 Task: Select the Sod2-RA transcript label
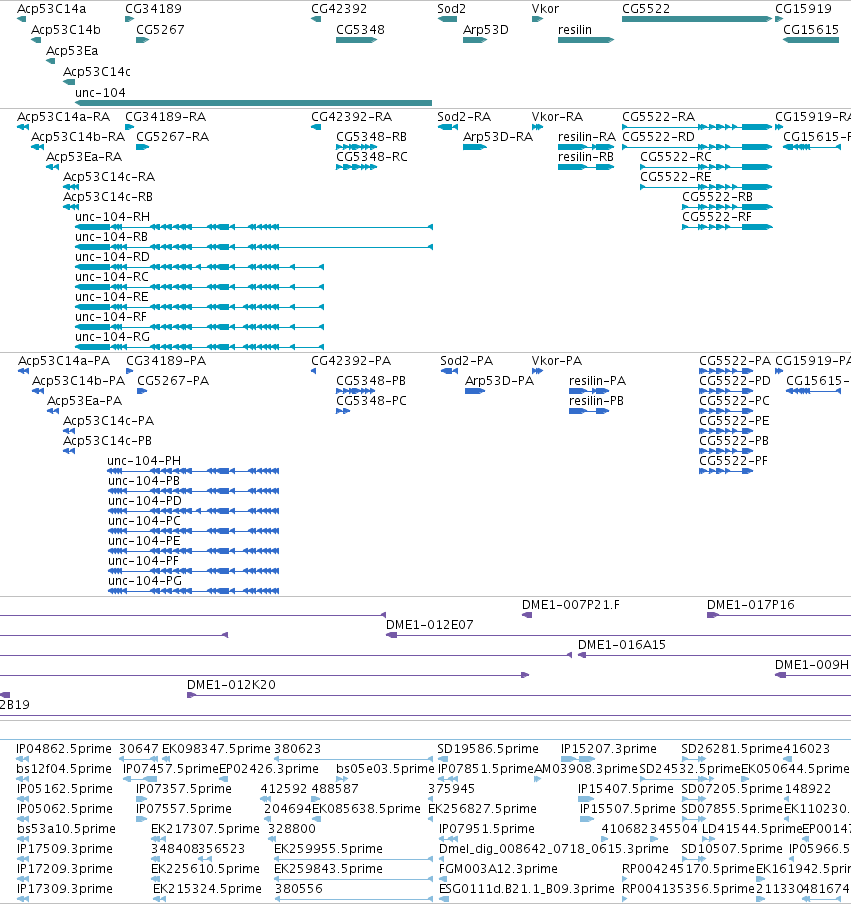[464, 116]
